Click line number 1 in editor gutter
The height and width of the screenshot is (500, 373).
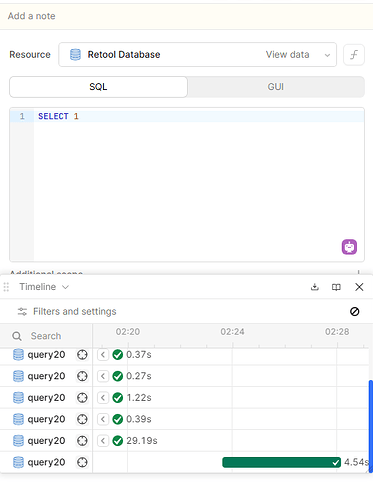click(22, 116)
